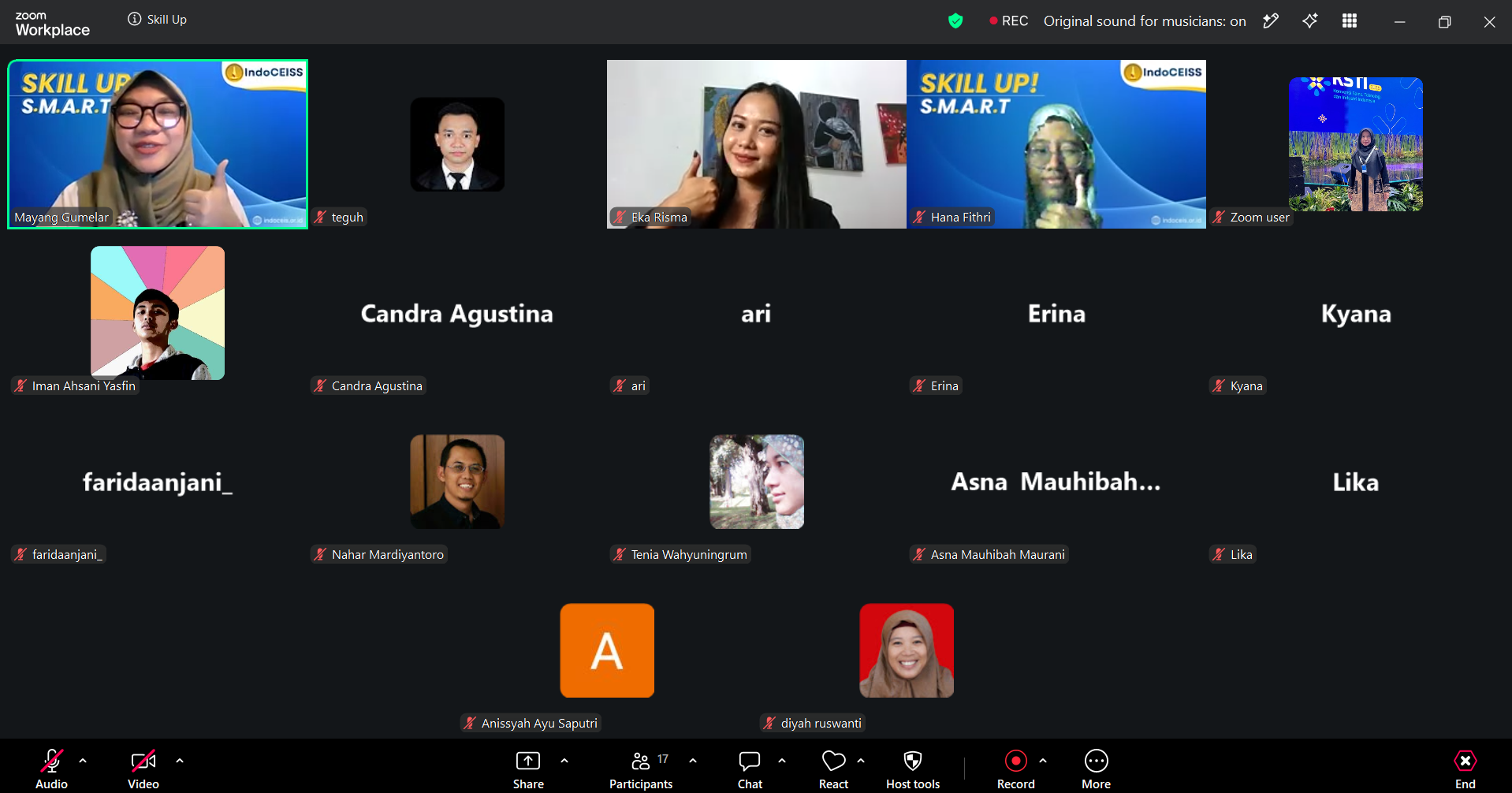Unmute microphone using Audio button

52,769
